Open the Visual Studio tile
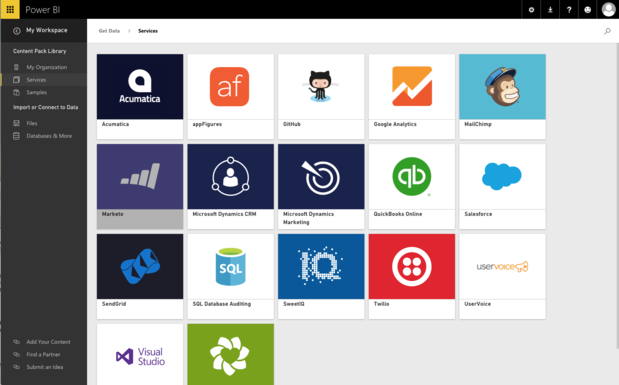Screen dimensions: 619x385 [140, 355]
